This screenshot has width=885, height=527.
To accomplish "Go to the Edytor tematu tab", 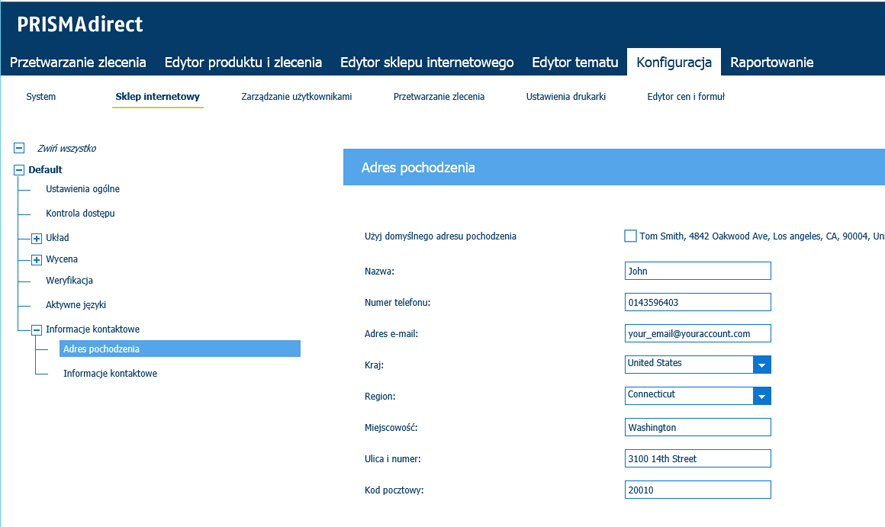I will tap(575, 62).
